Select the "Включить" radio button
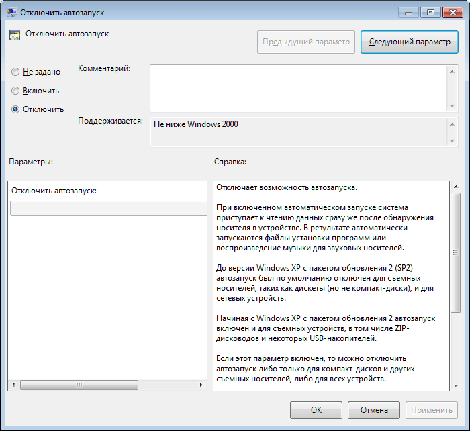Image resolution: width=470 pixels, height=431 pixels. pos(15,90)
